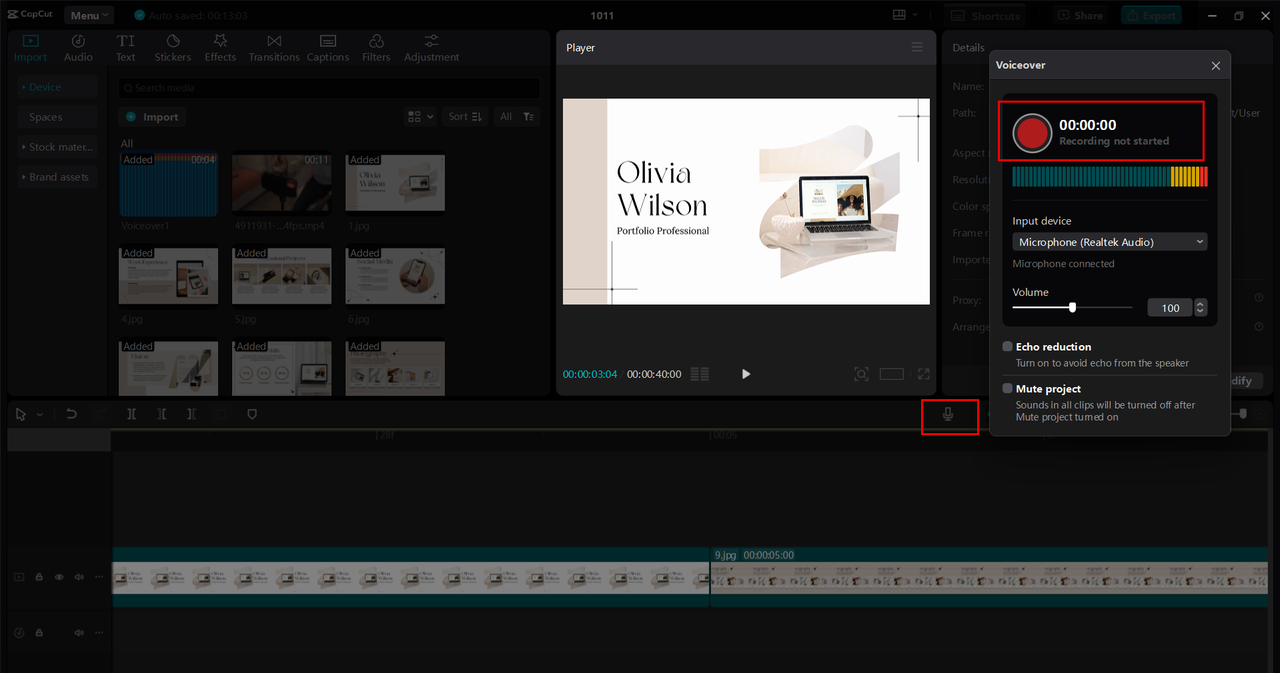Select the 9.jpg clip on the timeline
This screenshot has width=1280, height=673.
click(x=989, y=577)
